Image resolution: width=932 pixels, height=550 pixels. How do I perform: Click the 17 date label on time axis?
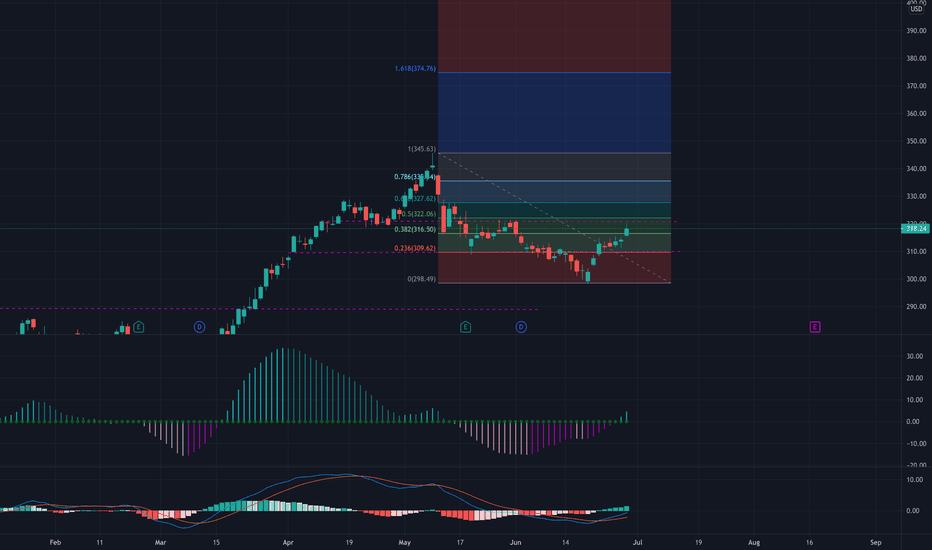[x=460, y=542]
